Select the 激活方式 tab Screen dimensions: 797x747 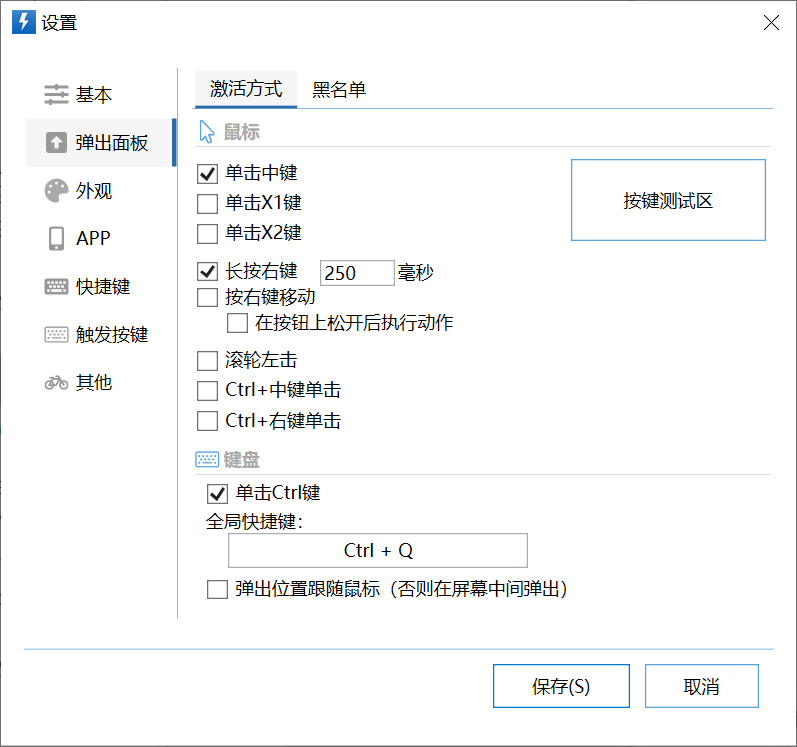[246, 89]
